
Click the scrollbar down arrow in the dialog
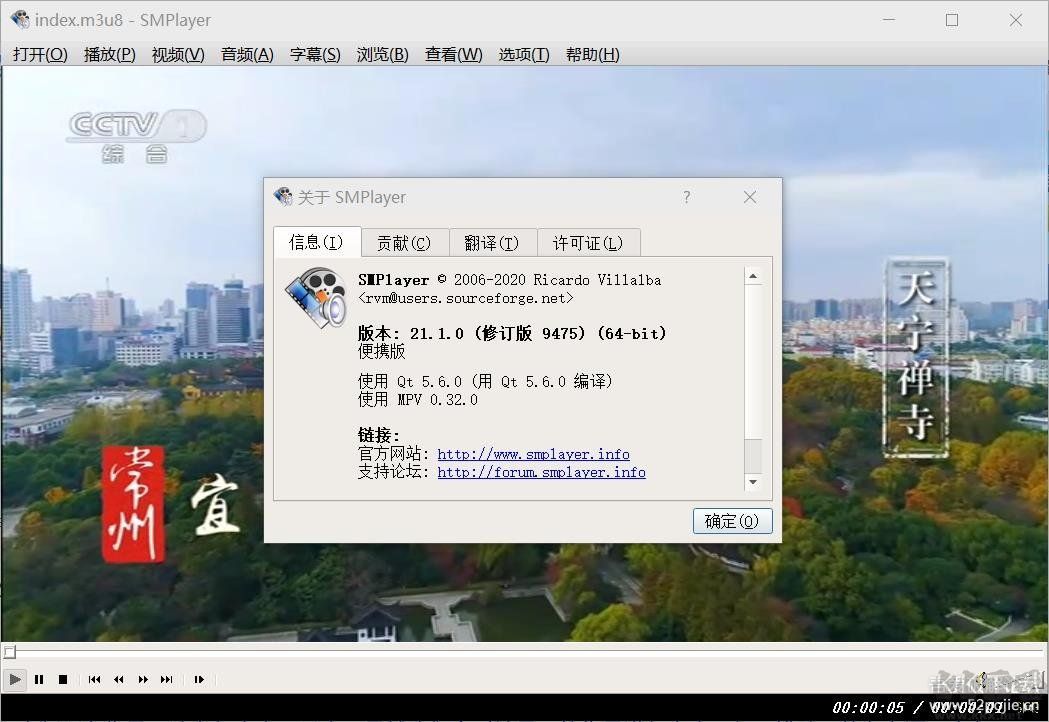tap(753, 483)
